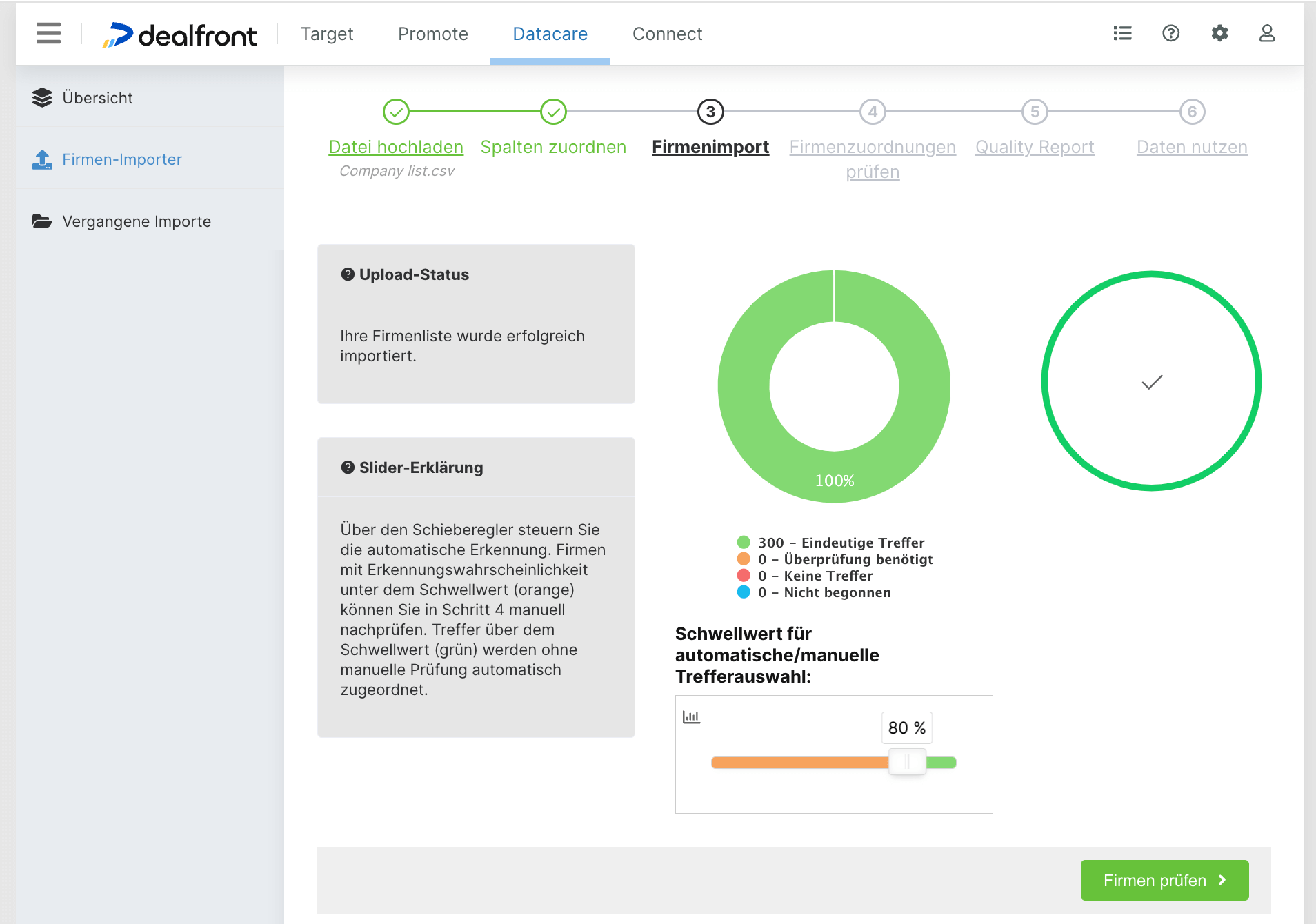Viewport: 1316px width, 924px height.
Task: Open the Promote section
Action: [432, 34]
